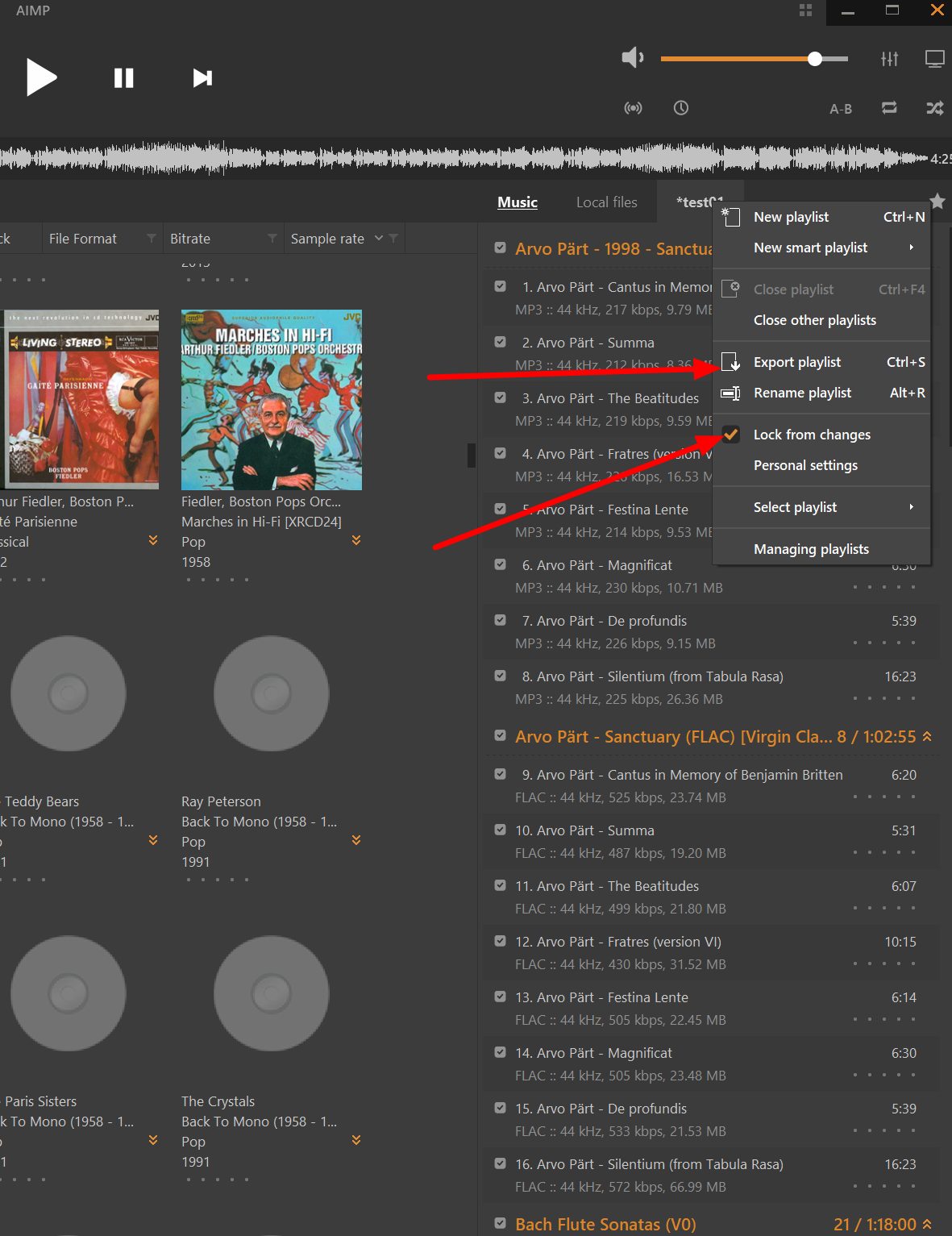Skip to next track
The image size is (952, 1236).
coord(202,77)
